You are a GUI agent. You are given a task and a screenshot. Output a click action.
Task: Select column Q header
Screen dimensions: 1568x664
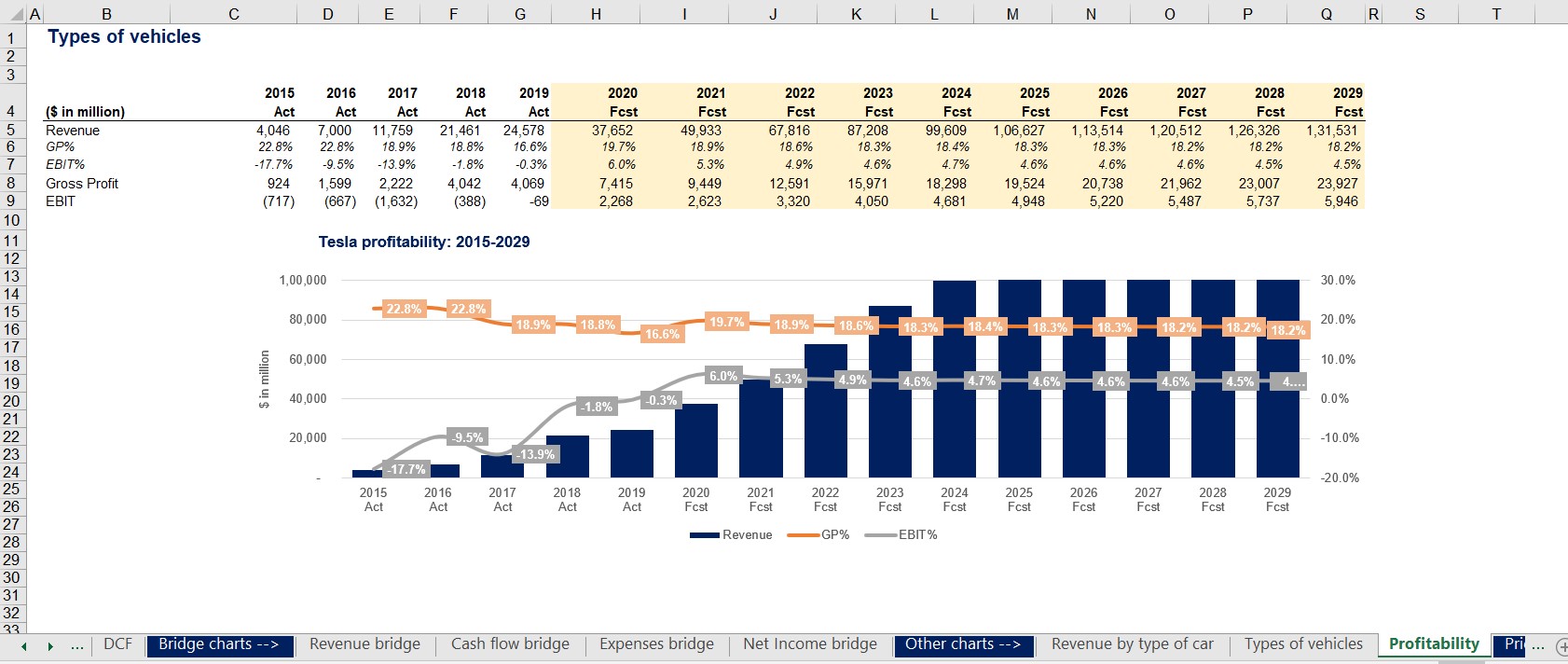coord(1326,14)
